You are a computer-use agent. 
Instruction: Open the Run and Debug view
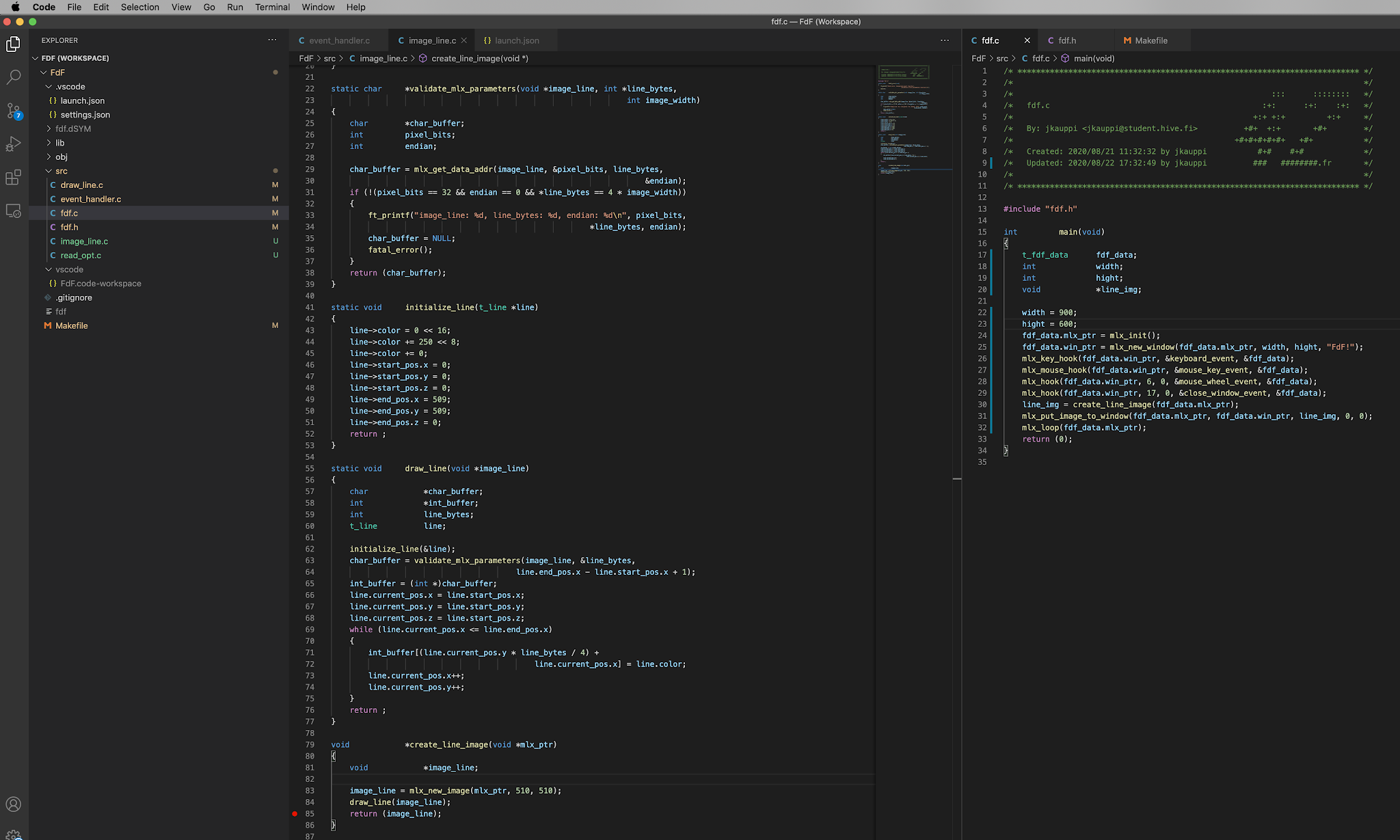point(13,144)
